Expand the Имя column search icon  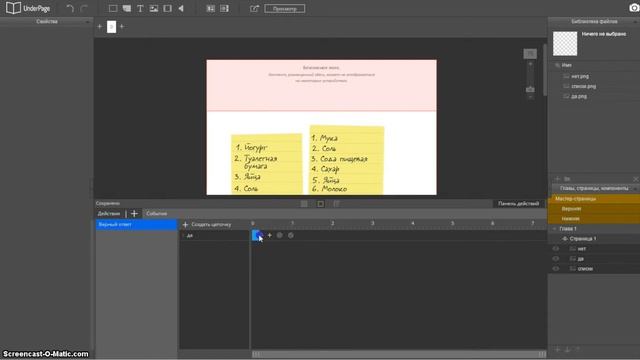coord(558,65)
